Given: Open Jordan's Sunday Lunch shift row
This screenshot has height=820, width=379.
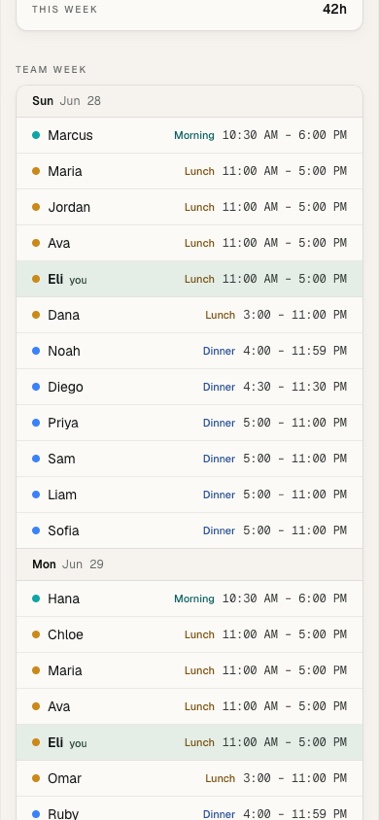Looking at the screenshot, I should coord(189,207).
